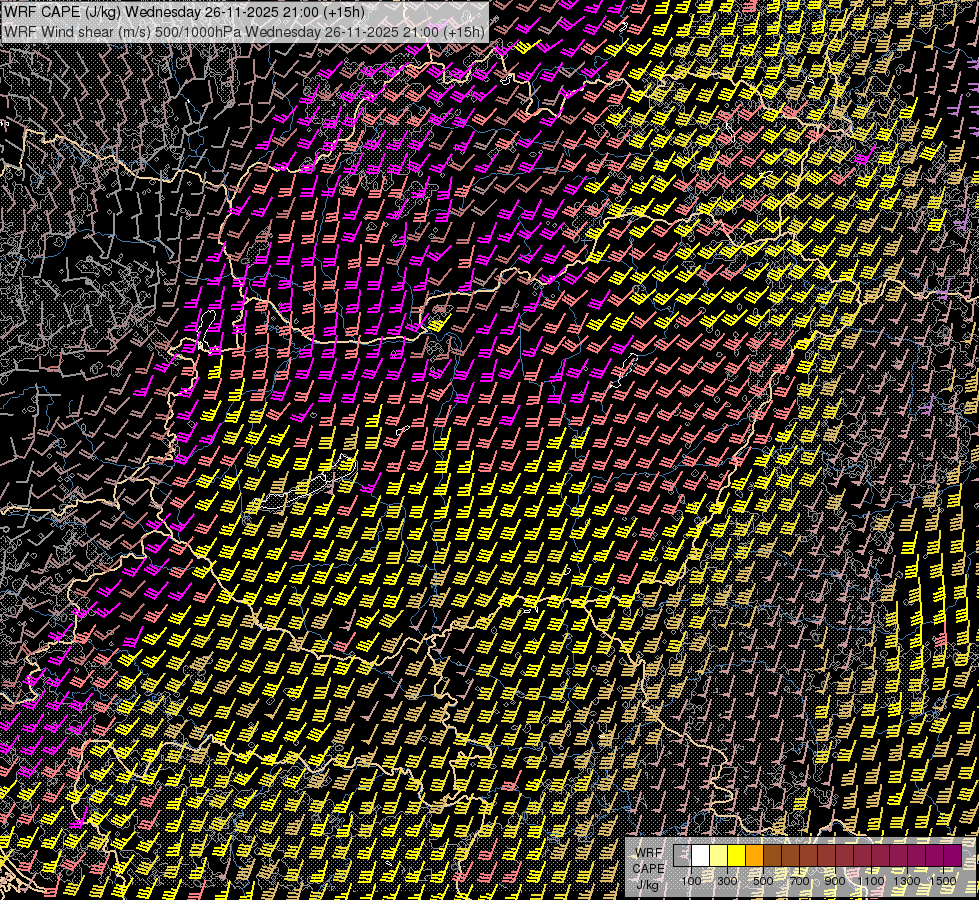Viewport: 979px width, 900px height.
Task: Click the 1100 legend label
Action: pyautogui.click(x=871, y=881)
